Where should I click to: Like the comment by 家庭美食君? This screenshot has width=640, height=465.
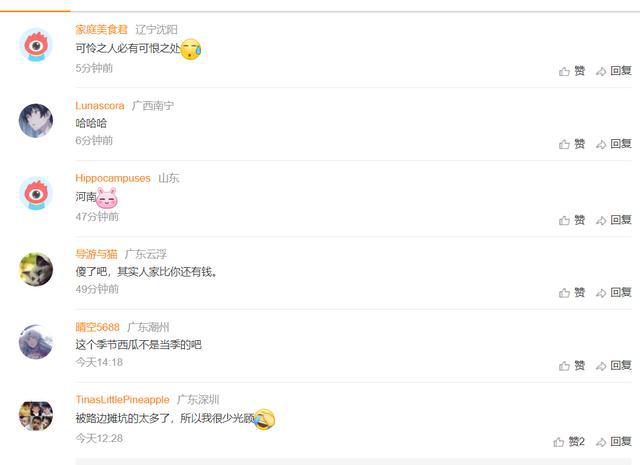click(572, 71)
